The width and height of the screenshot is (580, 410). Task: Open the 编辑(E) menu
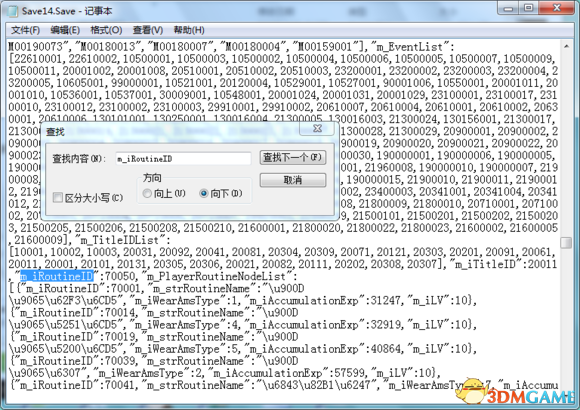(65, 30)
